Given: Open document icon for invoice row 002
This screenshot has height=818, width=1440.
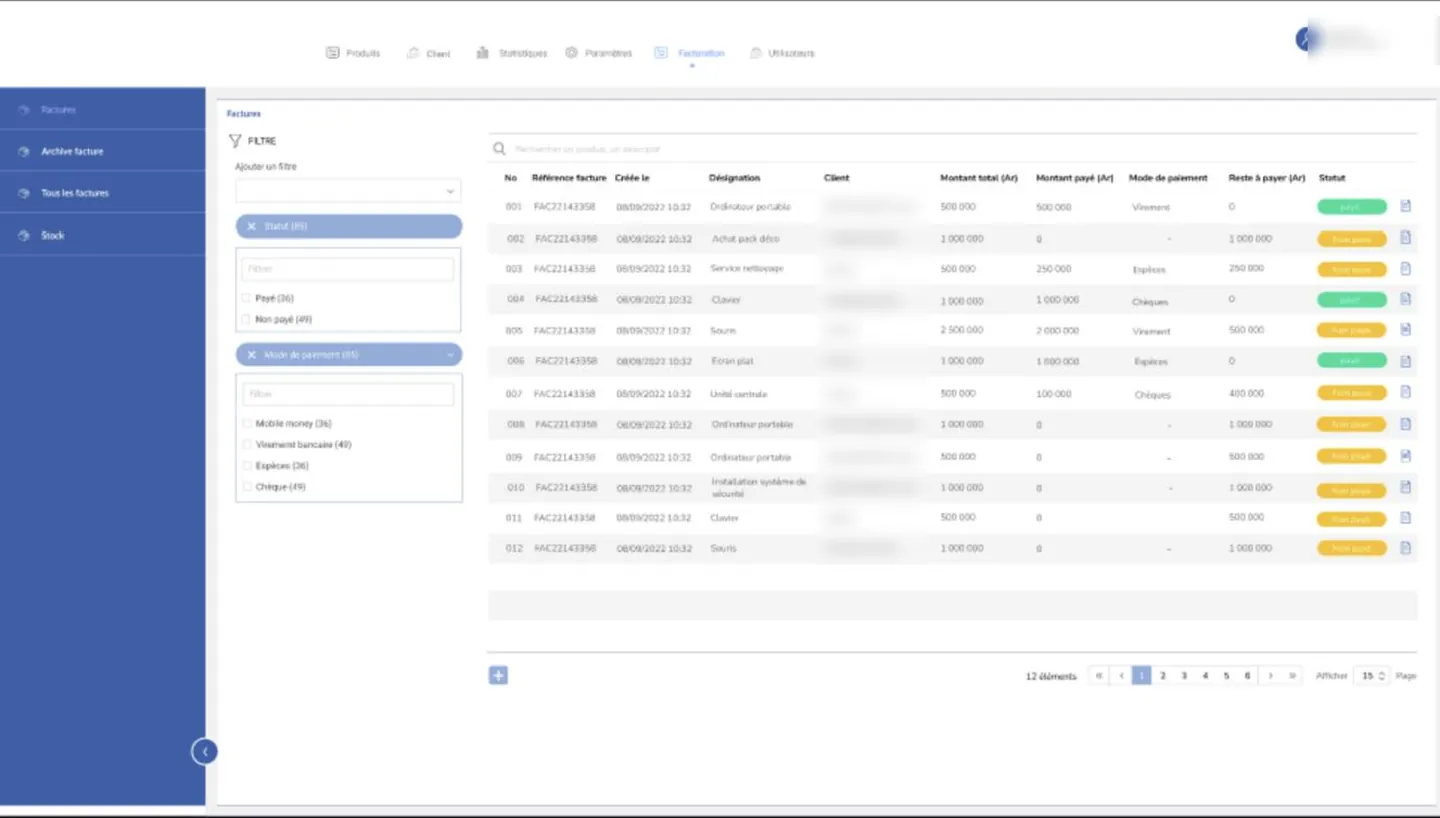Looking at the screenshot, I should point(1405,238).
